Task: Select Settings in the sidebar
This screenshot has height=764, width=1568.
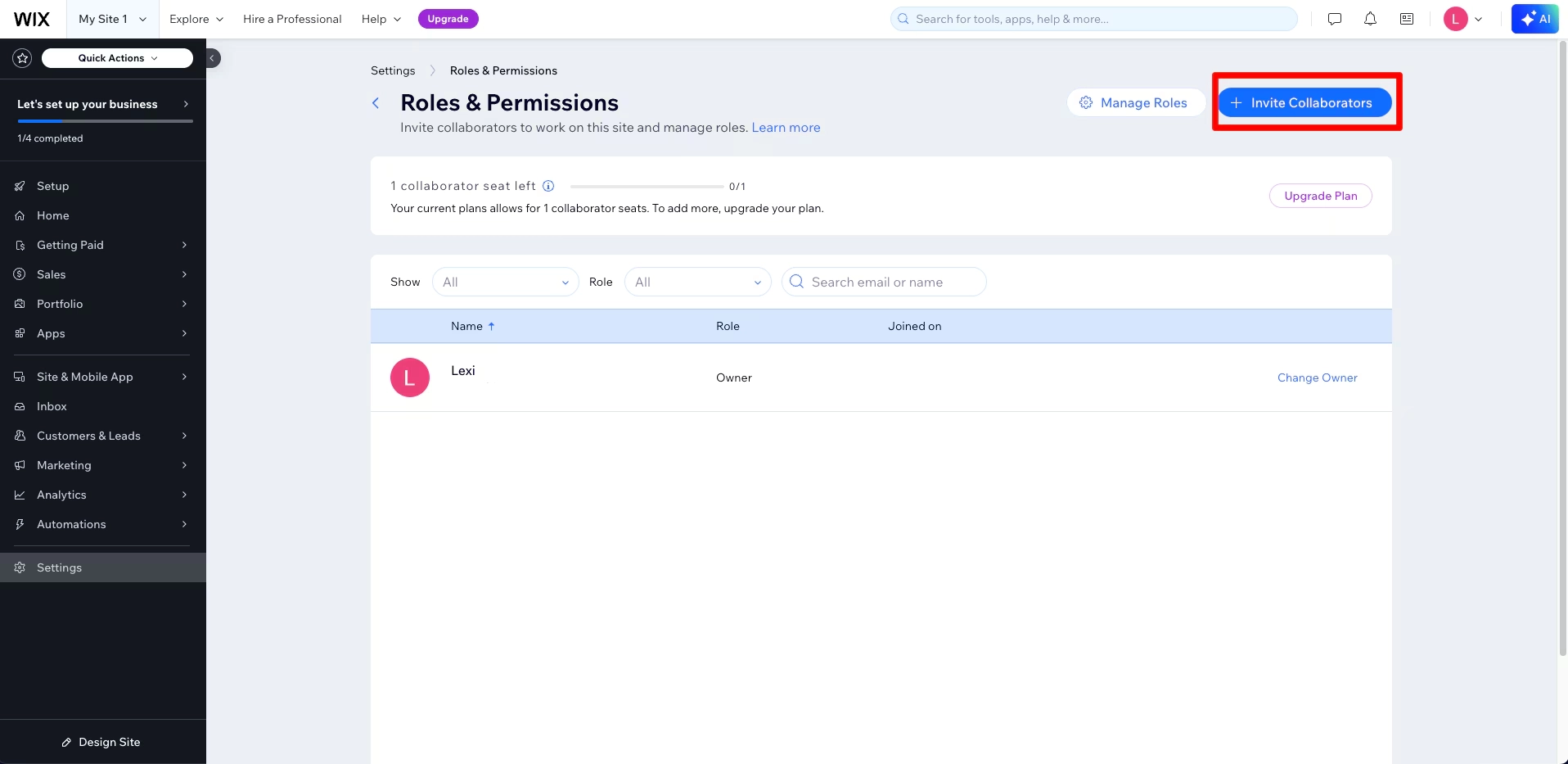Action: point(59,567)
